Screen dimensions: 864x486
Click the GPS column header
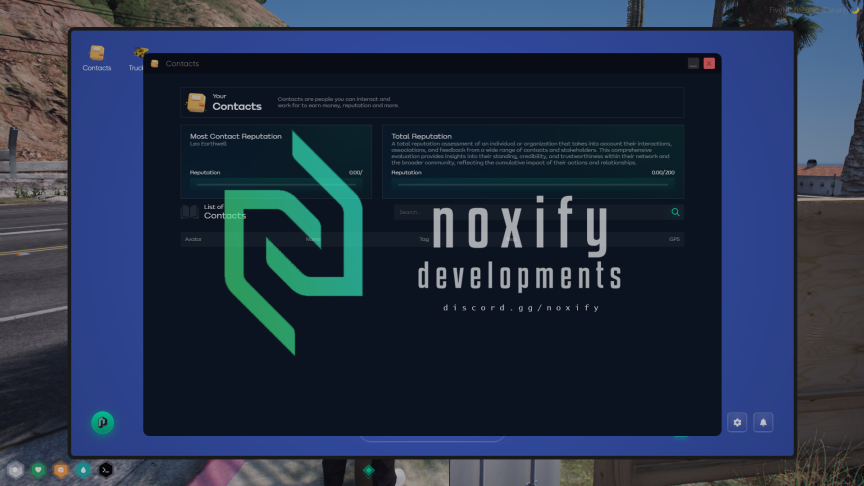[x=674, y=239]
